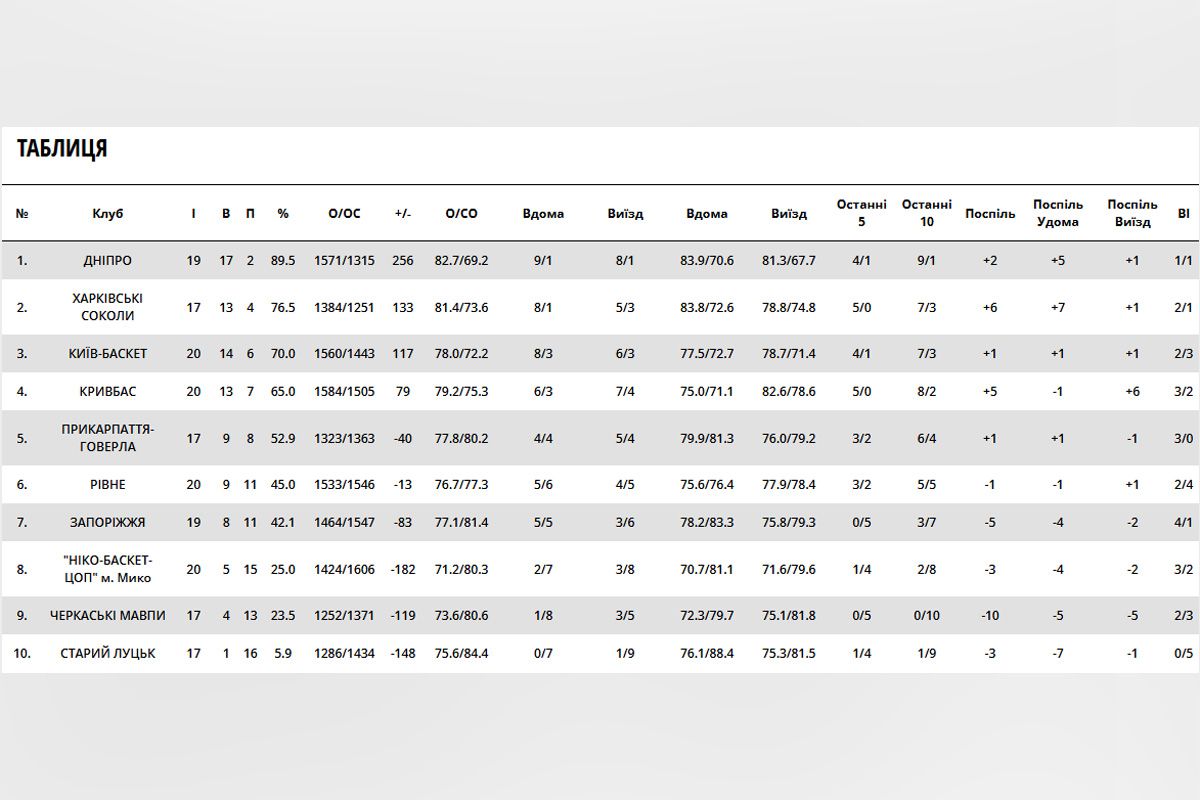The height and width of the screenshot is (800, 1200).
Task: Open the РІВНЕ team link
Action: (107, 485)
